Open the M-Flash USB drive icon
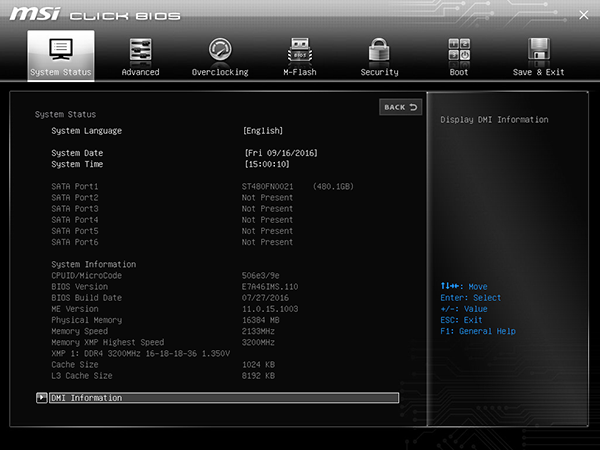 pos(300,49)
